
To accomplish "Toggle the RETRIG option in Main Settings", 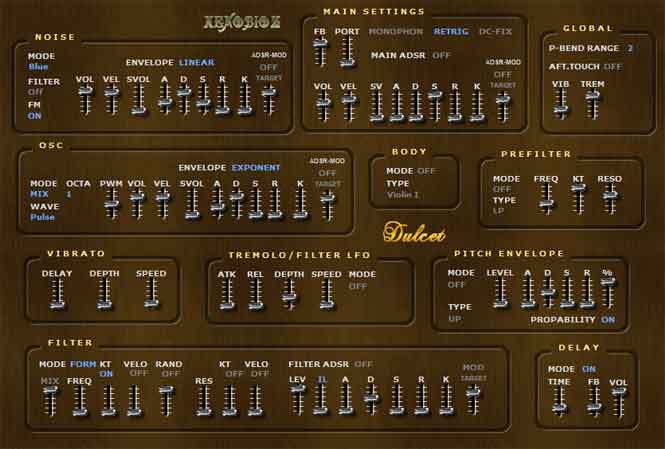I will point(451,32).
